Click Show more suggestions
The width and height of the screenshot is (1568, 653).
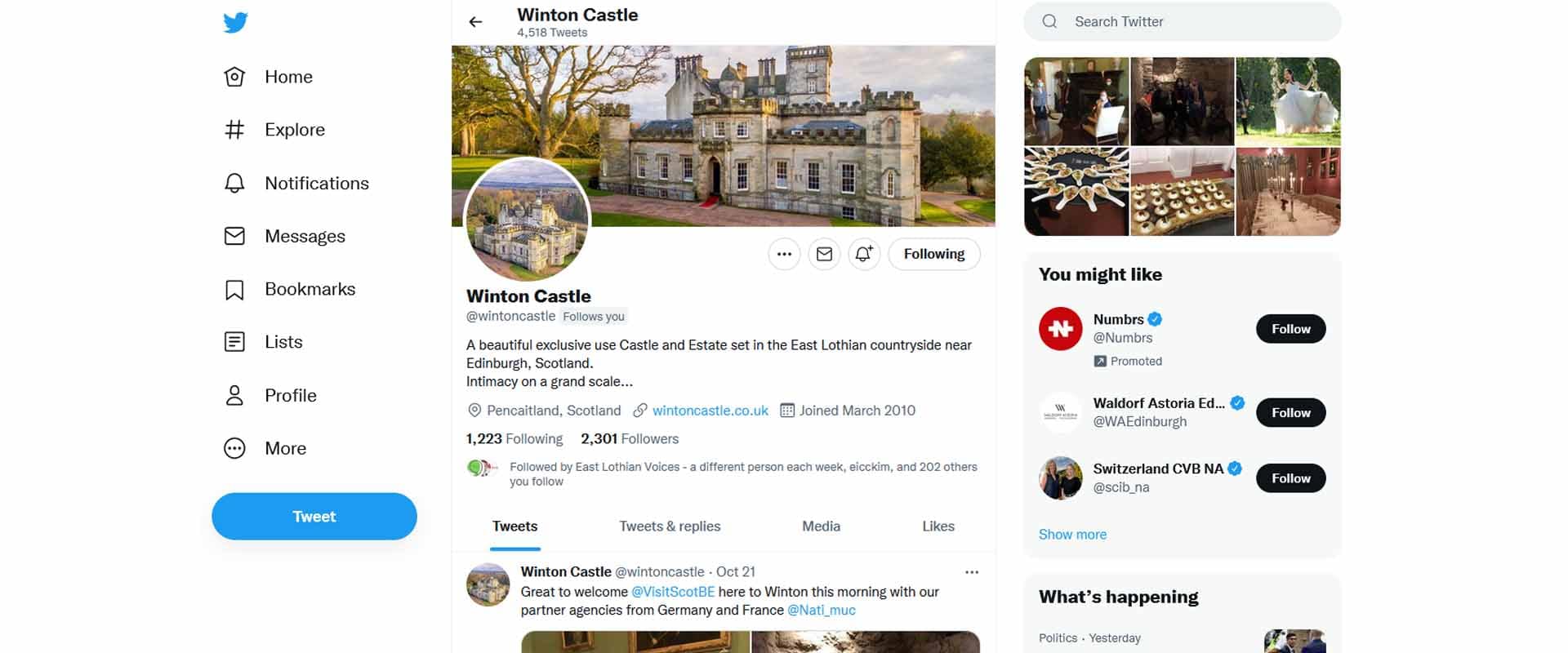(x=1072, y=535)
